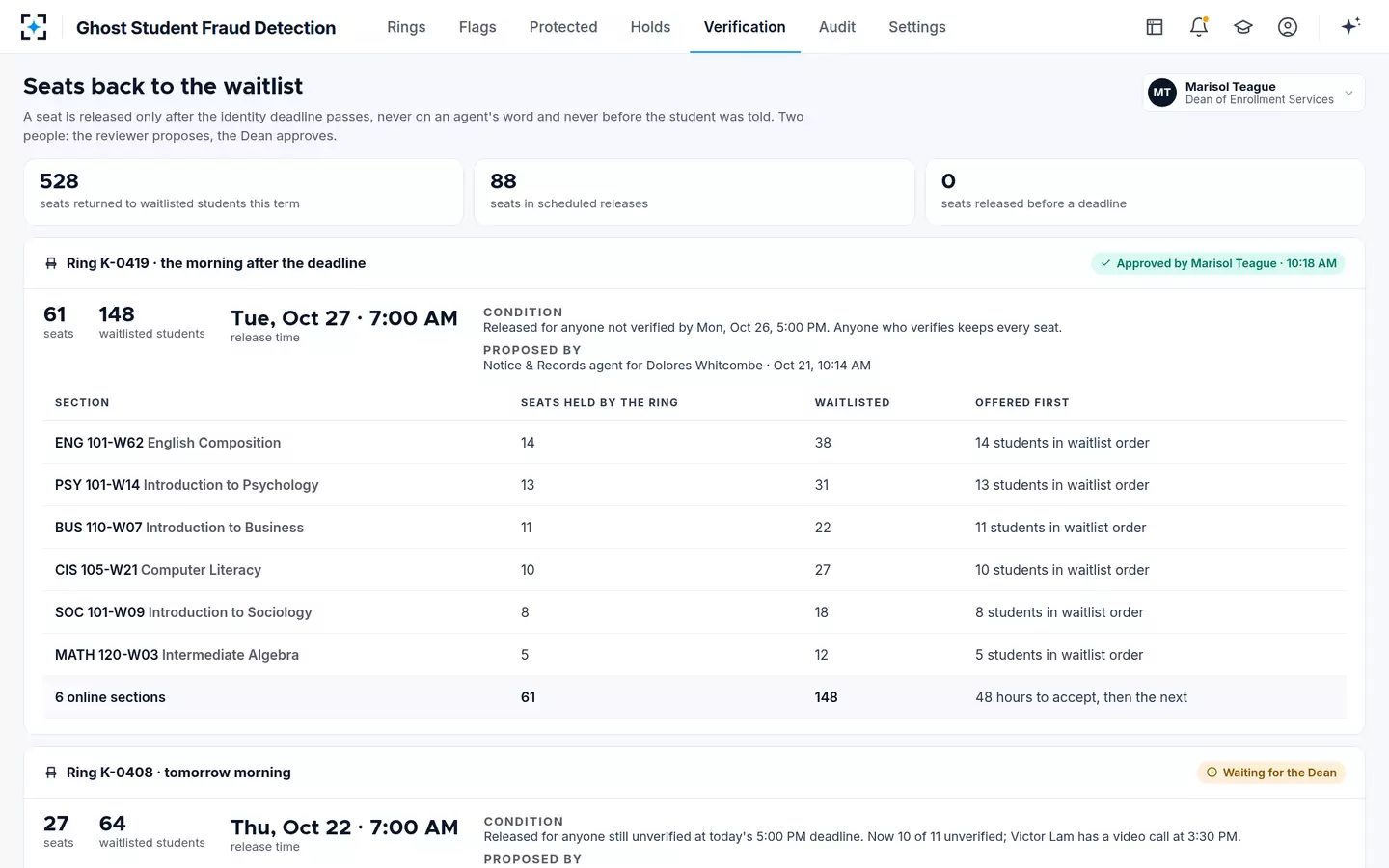Click the MT avatar for Marisol Teague
This screenshot has height=868, width=1389.
pos(1162,93)
